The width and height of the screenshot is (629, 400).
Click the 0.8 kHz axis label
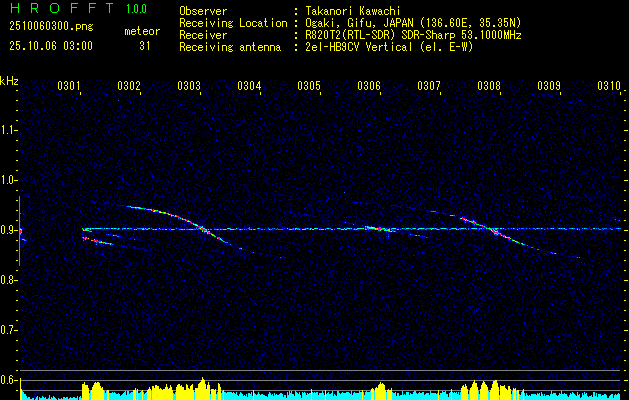[x=8, y=280]
